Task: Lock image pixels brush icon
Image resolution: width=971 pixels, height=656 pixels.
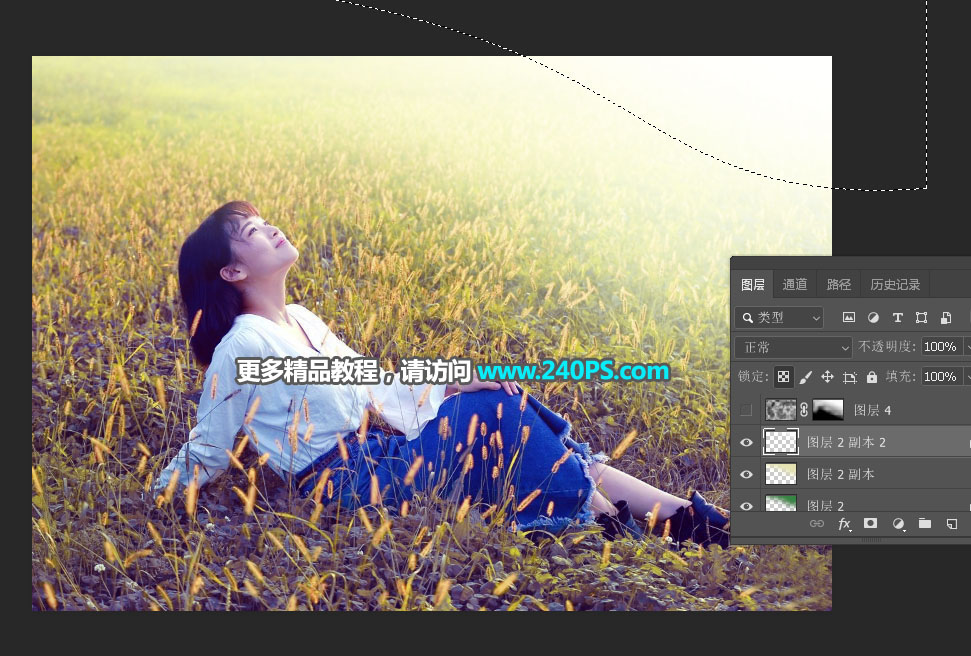Action: pyautogui.click(x=806, y=377)
